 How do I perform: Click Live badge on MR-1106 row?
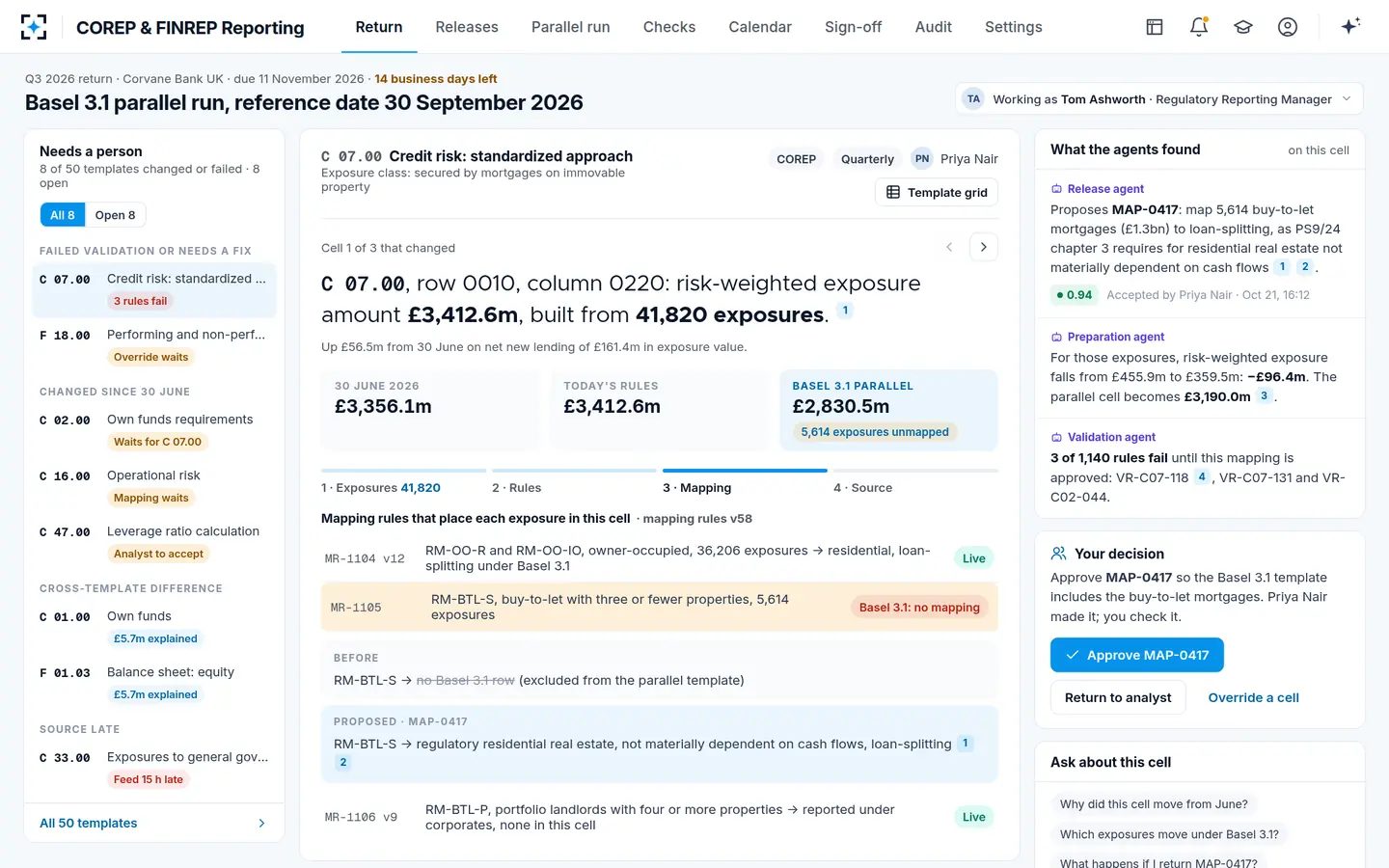[x=974, y=817]
